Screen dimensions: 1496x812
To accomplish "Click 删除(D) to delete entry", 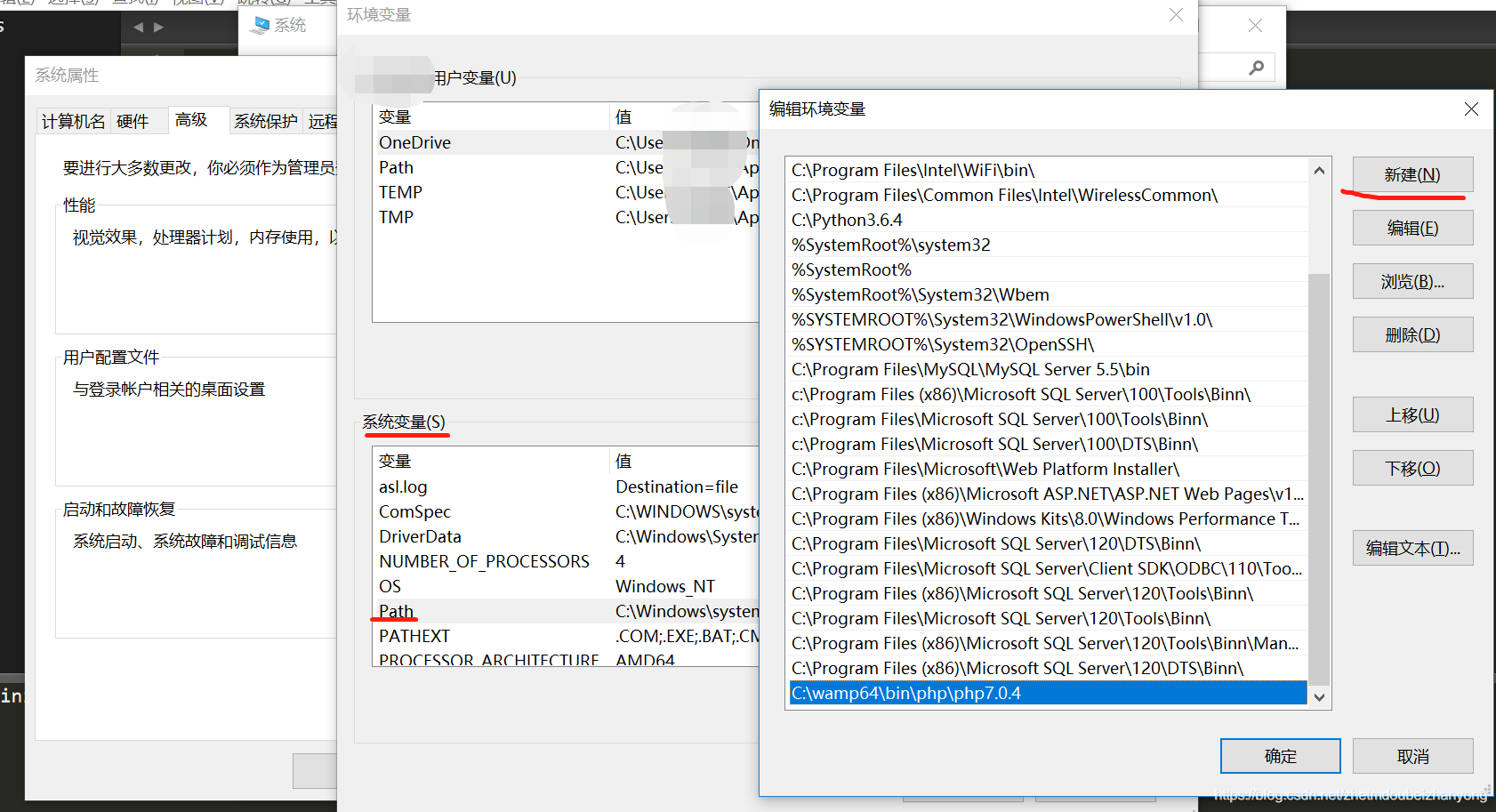I will click(x=1412, y=334).
